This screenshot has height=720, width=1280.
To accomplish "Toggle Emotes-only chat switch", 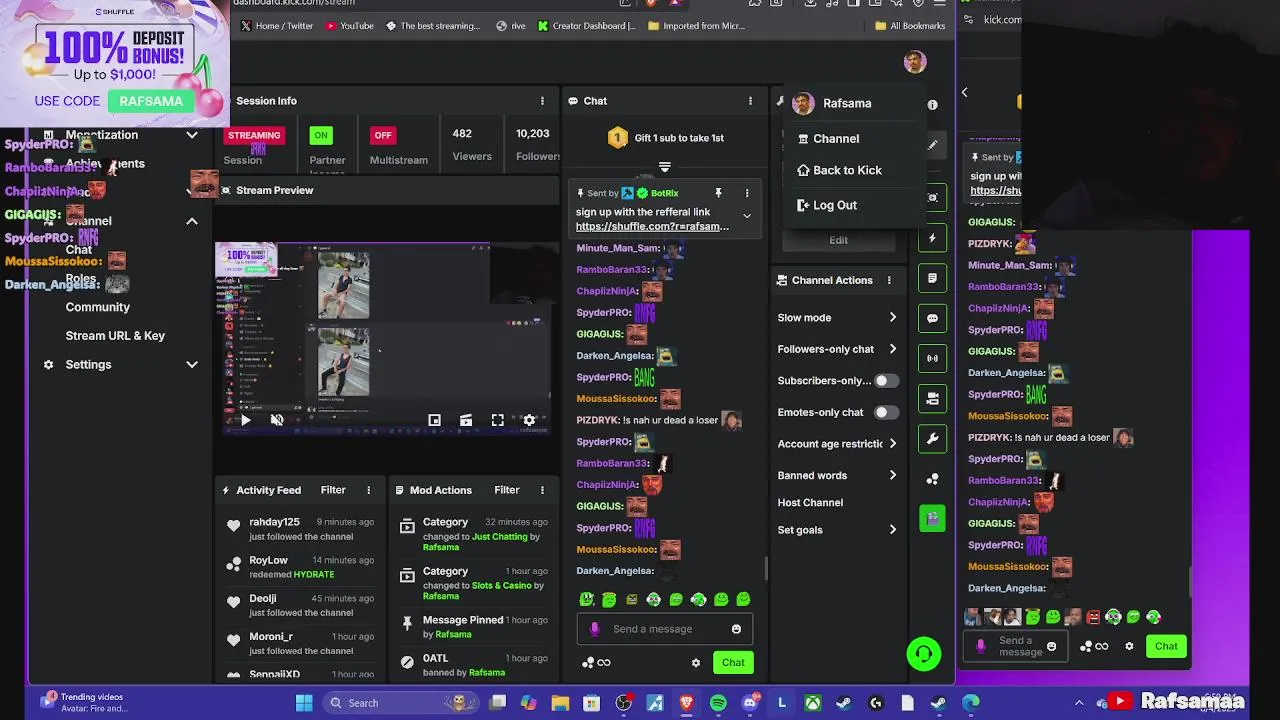I will point(886,412).
